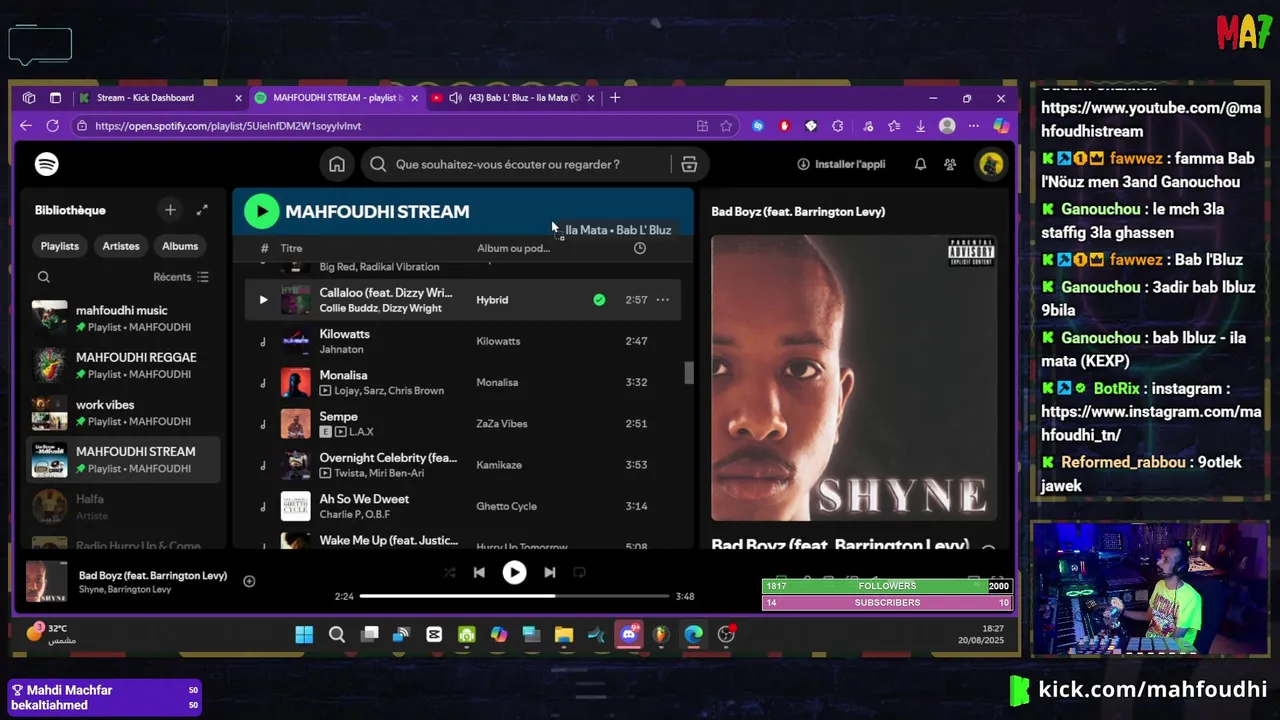Open File Explorer from the taskbar
The image size is (1280, 720).
pyautogui.click(x=564, y=634)
